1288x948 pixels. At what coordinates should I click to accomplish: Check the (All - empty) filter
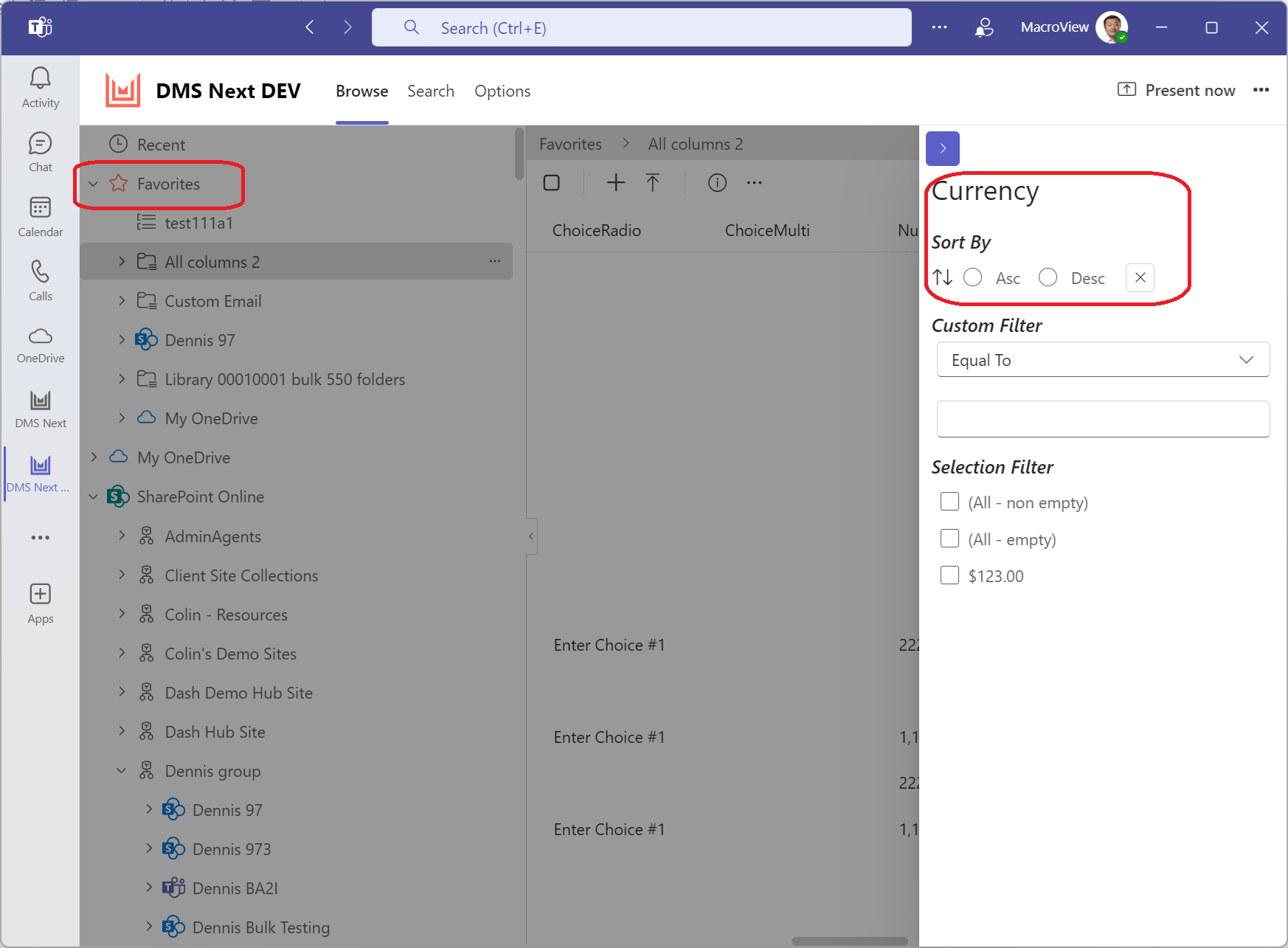949,539
